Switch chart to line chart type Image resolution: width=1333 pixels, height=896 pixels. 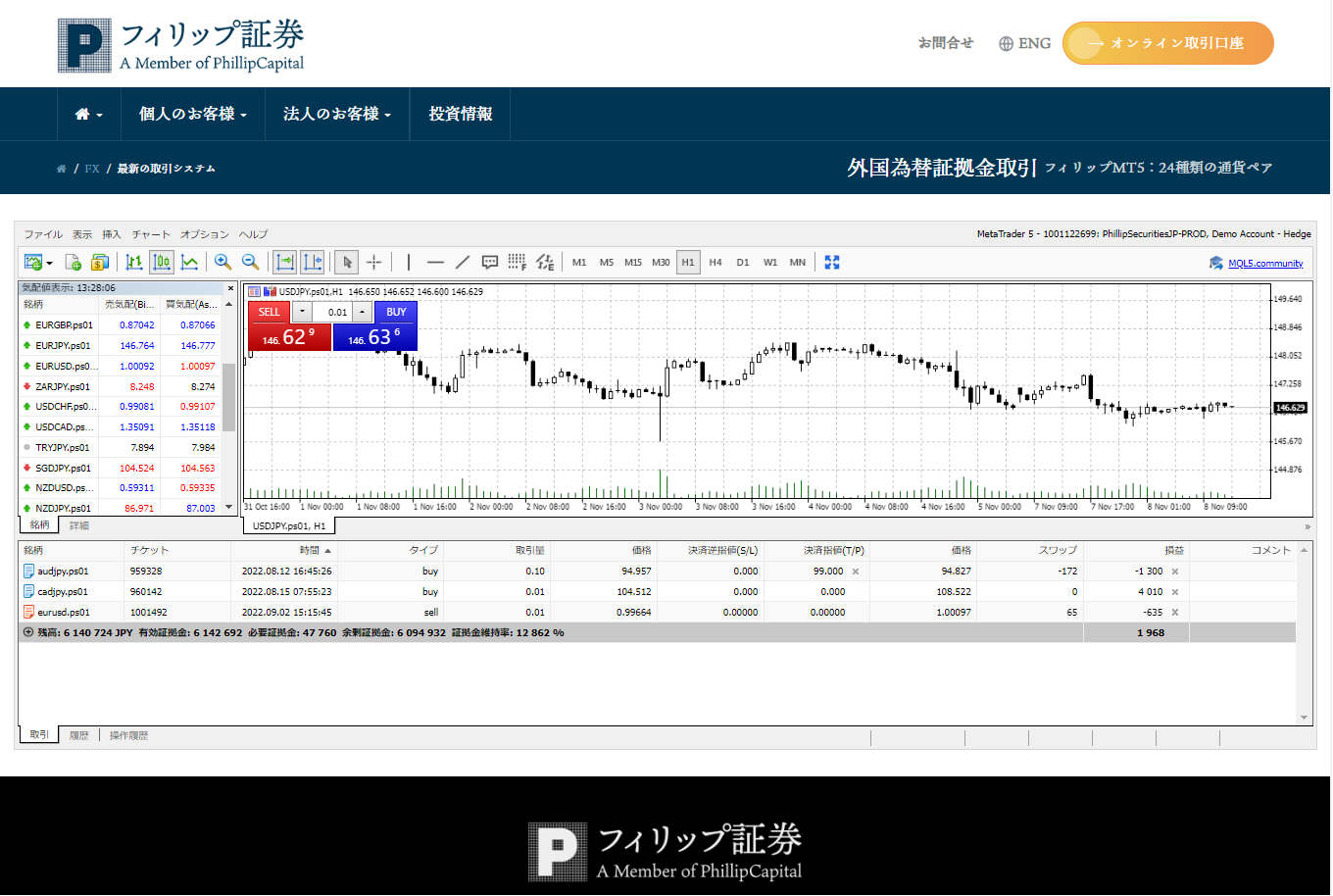coord(190,262)
